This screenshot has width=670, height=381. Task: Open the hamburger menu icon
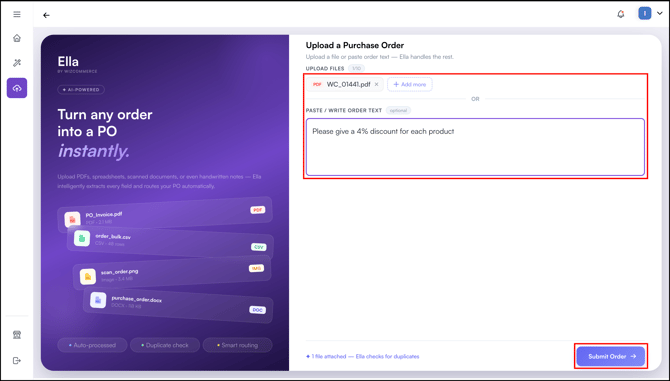click(17, 15)
